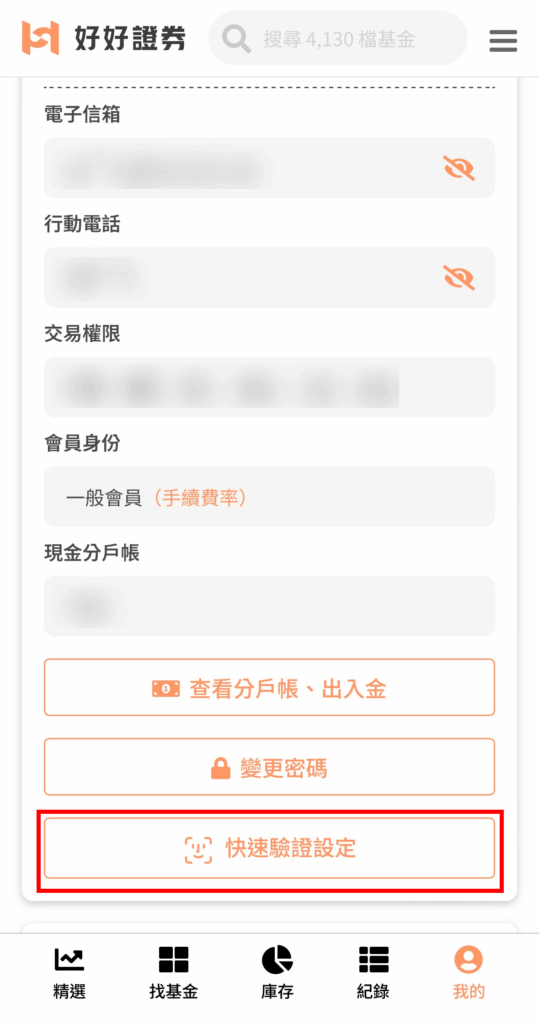Image resolution: width=539 pixels, height=1024 pixels.
Task: Click the 手續費率 link
Action: click(x=200, y=498)
